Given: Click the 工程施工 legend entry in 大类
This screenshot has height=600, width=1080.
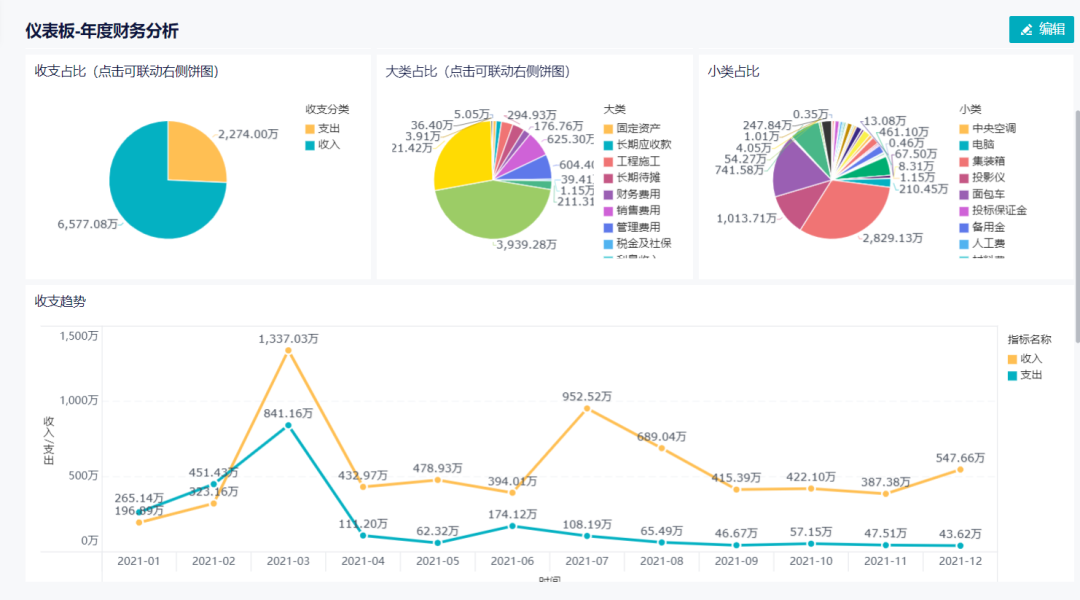Looking at the screenshot, I should pyautogui.click(x=638, y=161).
